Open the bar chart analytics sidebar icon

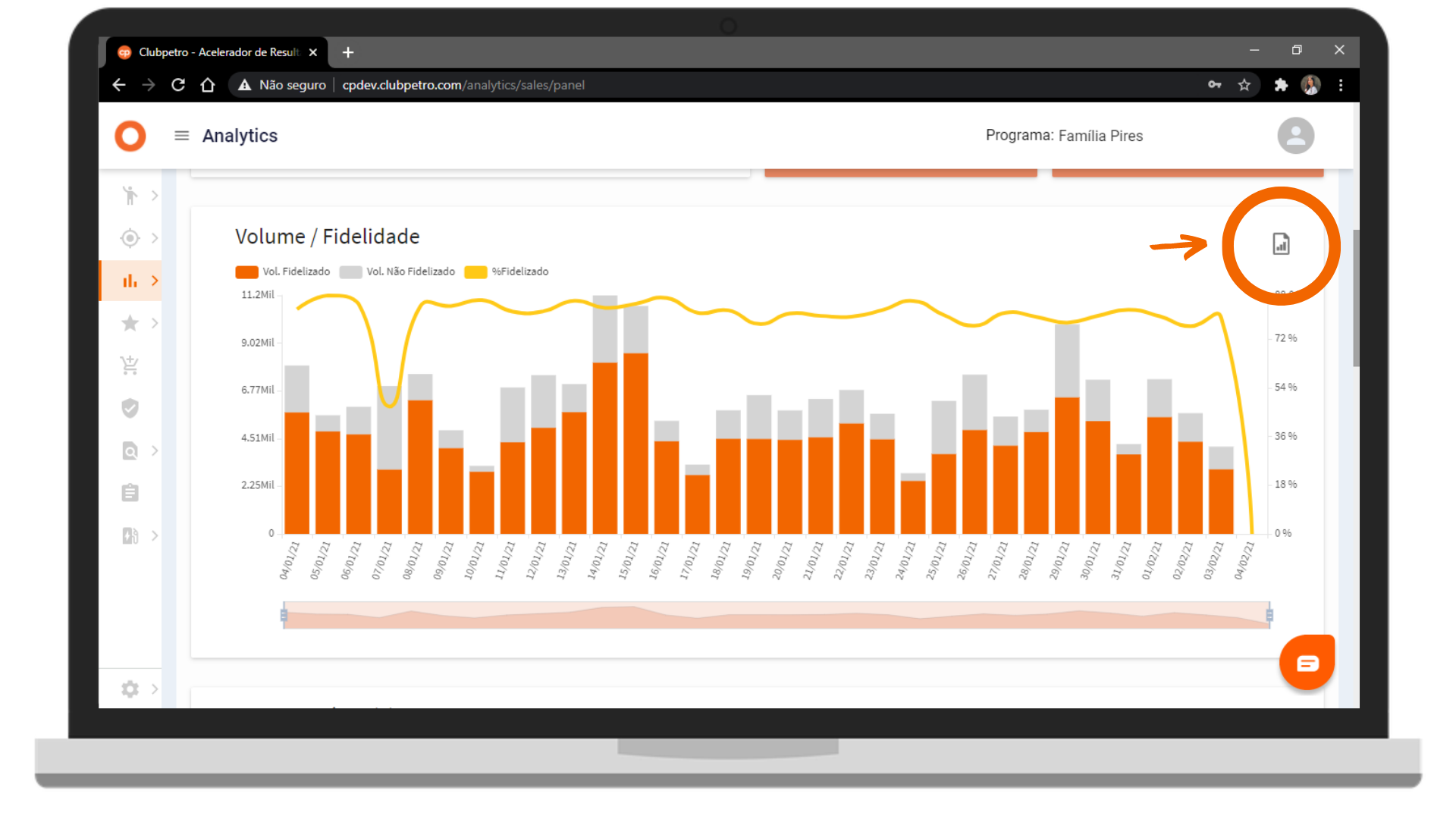click(x=130, y=281)
